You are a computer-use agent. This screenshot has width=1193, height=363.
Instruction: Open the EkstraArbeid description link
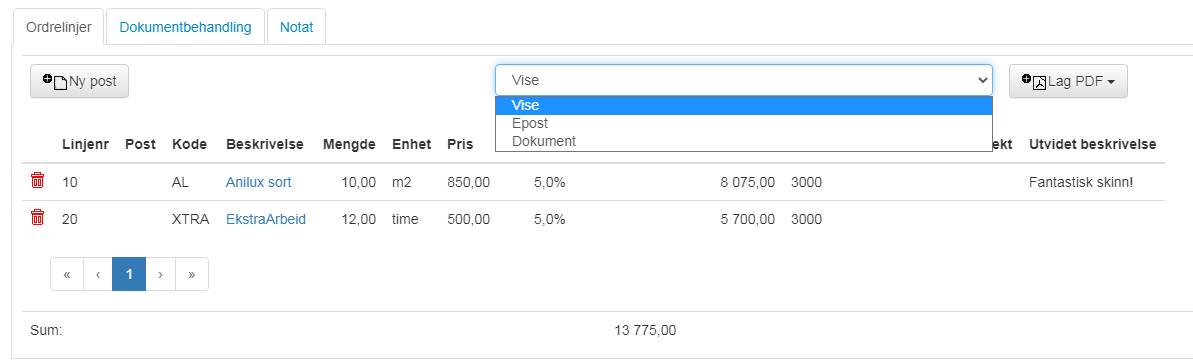point(266,219)
